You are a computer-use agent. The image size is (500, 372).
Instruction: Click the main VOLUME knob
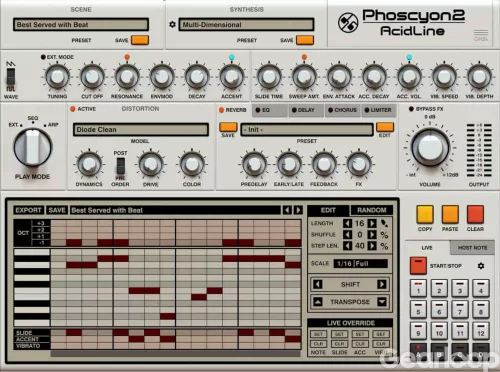click(x=430, y=147)
